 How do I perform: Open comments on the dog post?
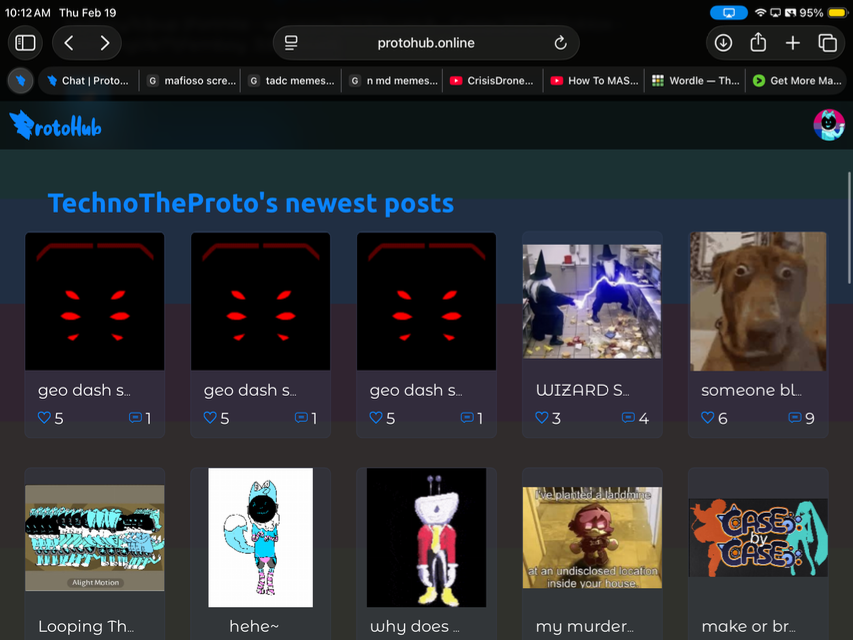794,418
